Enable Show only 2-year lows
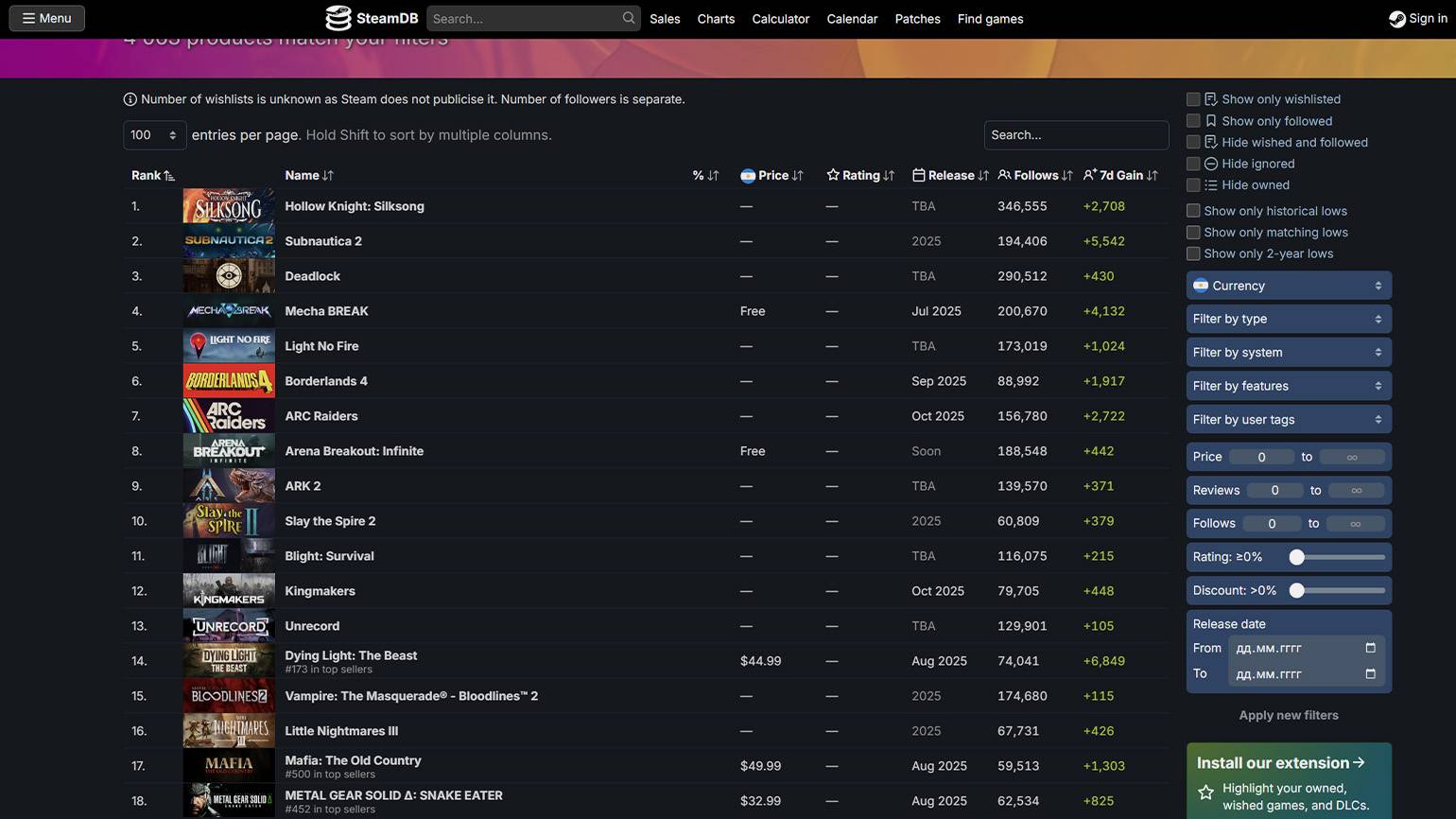Viewport: 1456px width, 819px height. point(1193,253)
